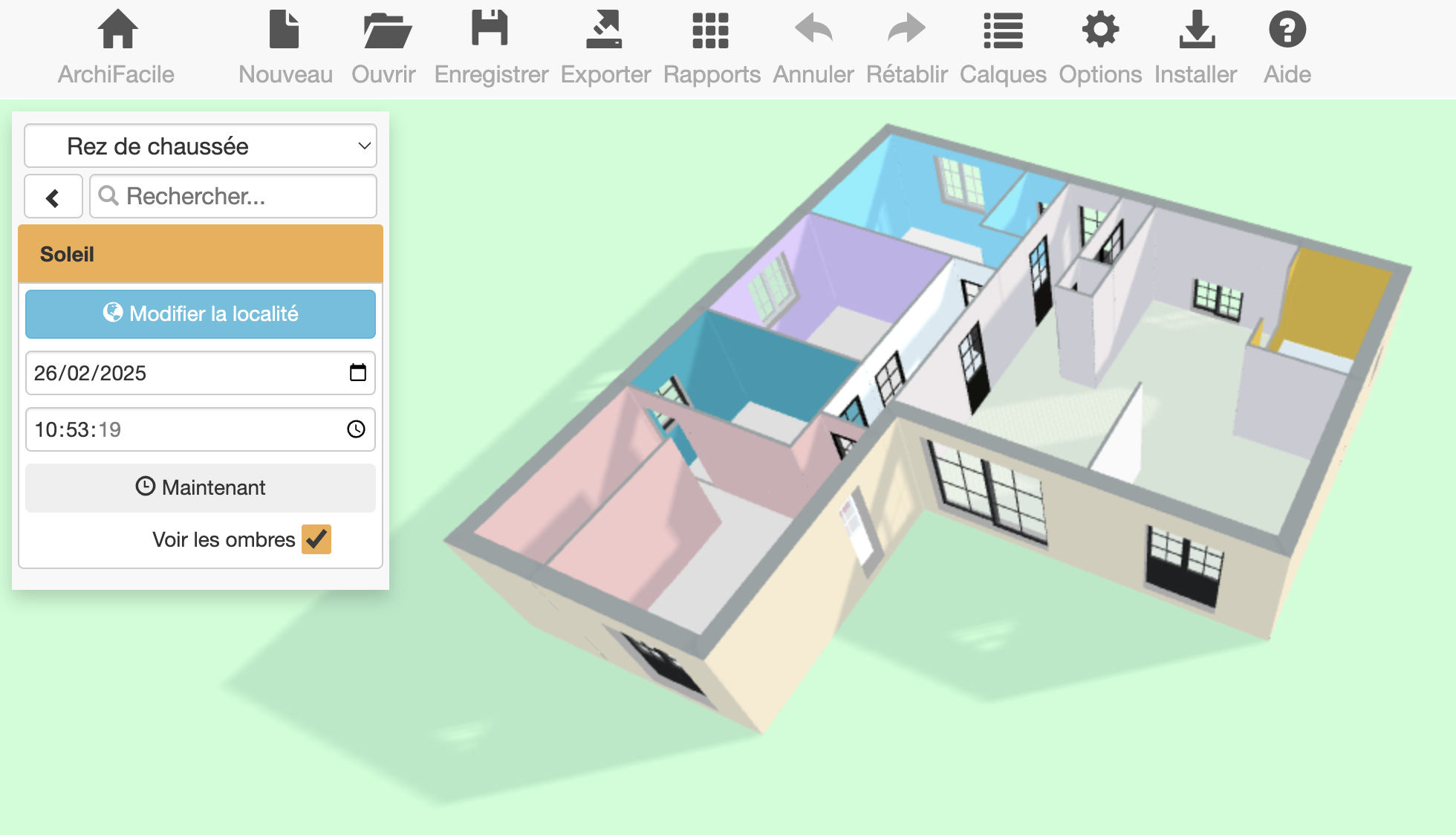
Task: Click the Maintenant button
Action: pyautogui.click(x=201, y=487)
